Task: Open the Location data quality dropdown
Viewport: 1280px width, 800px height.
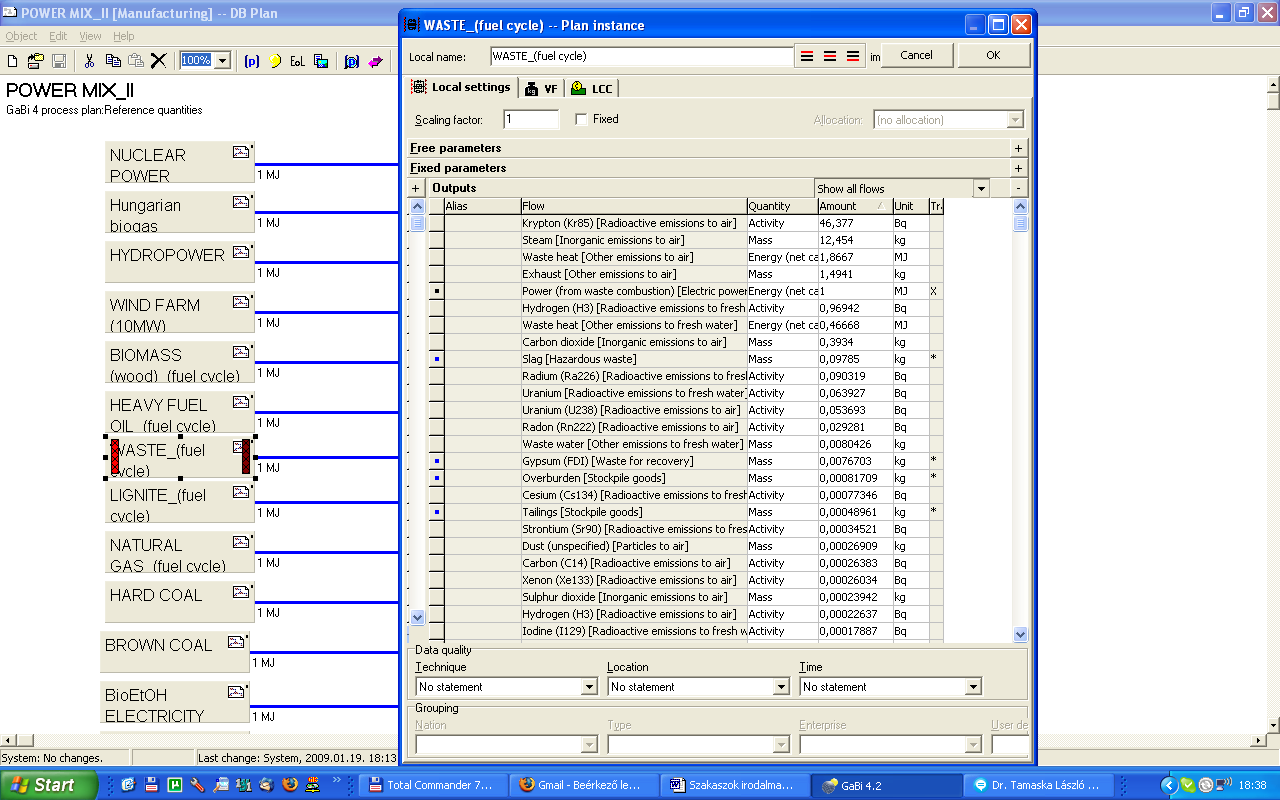Action: point(780,687)
